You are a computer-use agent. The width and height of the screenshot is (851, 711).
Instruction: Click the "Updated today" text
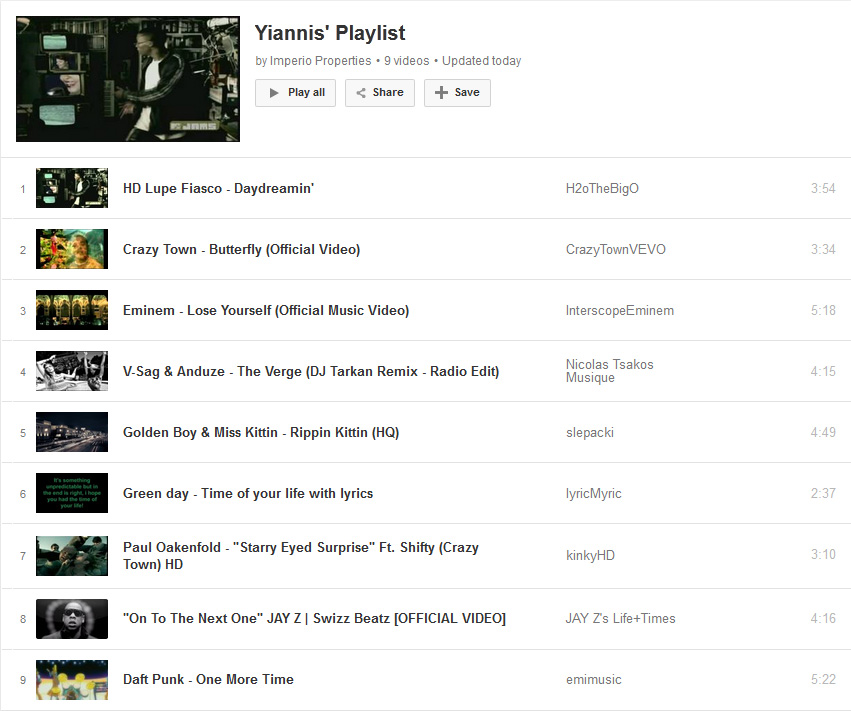tap(481, 61)
